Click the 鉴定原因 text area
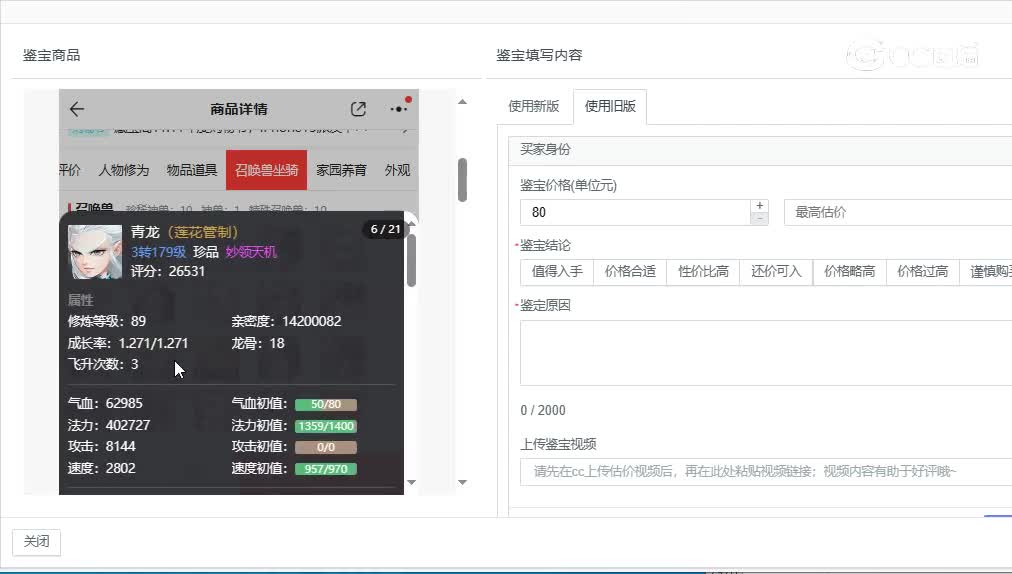Image resolution: width=1012 pixels, height=574 pixels. coord(766,353)
